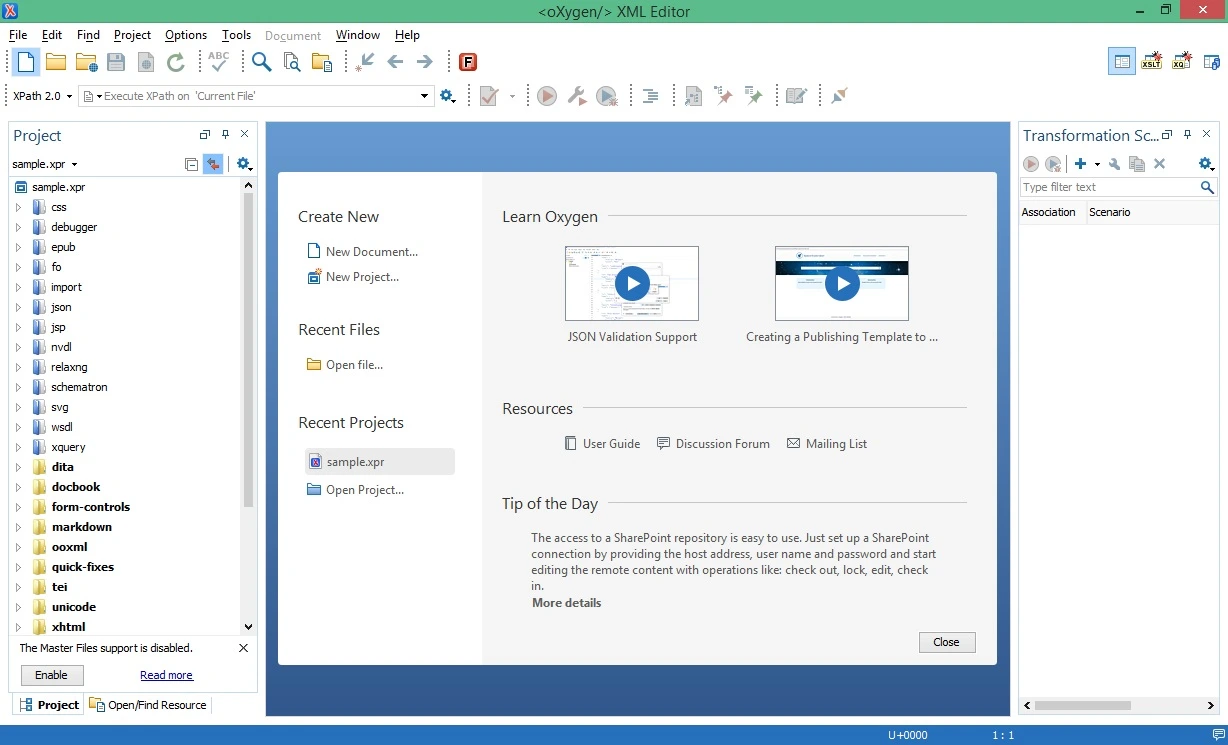This screenshot has width=1228, height=745.
Task: Click Project panel settings gear
Action: [x=244, y=164]
